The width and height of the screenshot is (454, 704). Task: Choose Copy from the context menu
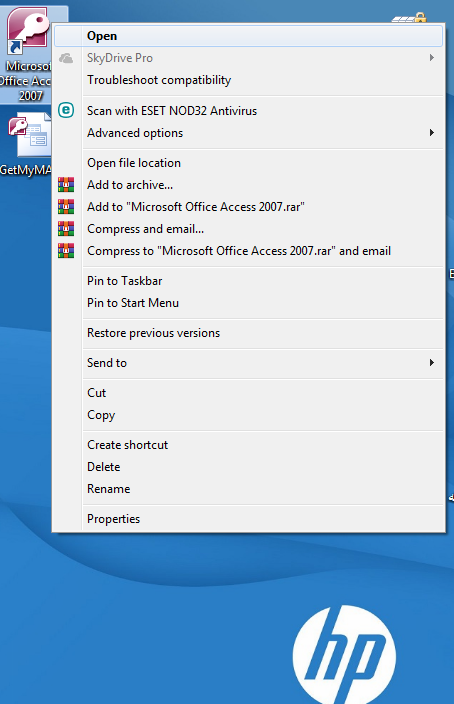coord(248,415)
